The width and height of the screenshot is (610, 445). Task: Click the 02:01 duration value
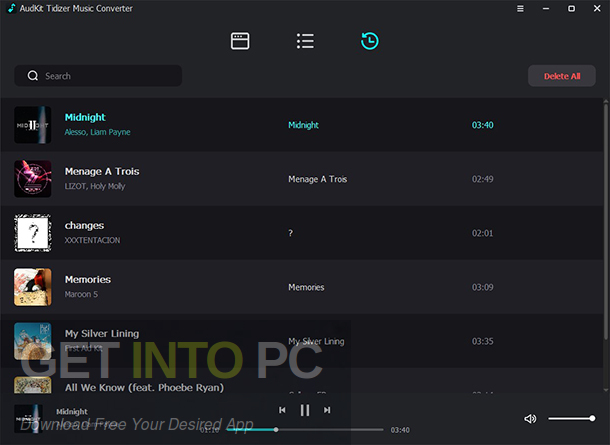point(482,233)
